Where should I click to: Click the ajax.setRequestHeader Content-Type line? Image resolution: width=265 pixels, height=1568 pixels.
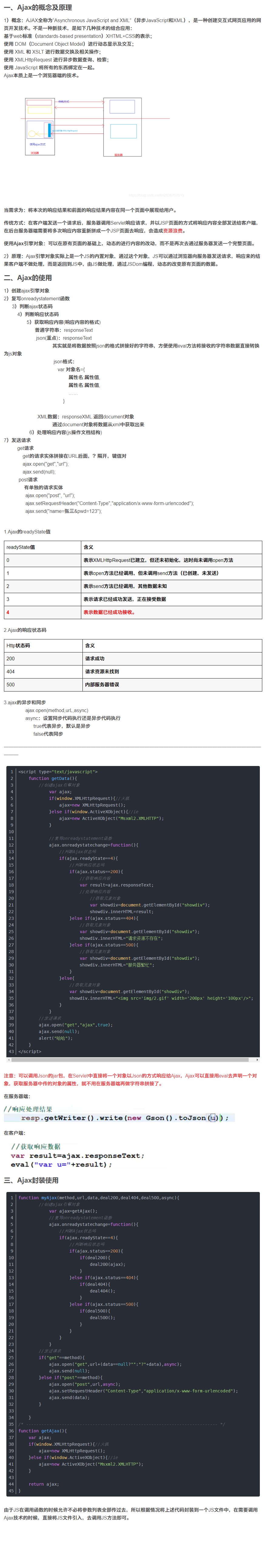(x=110, y=503)
